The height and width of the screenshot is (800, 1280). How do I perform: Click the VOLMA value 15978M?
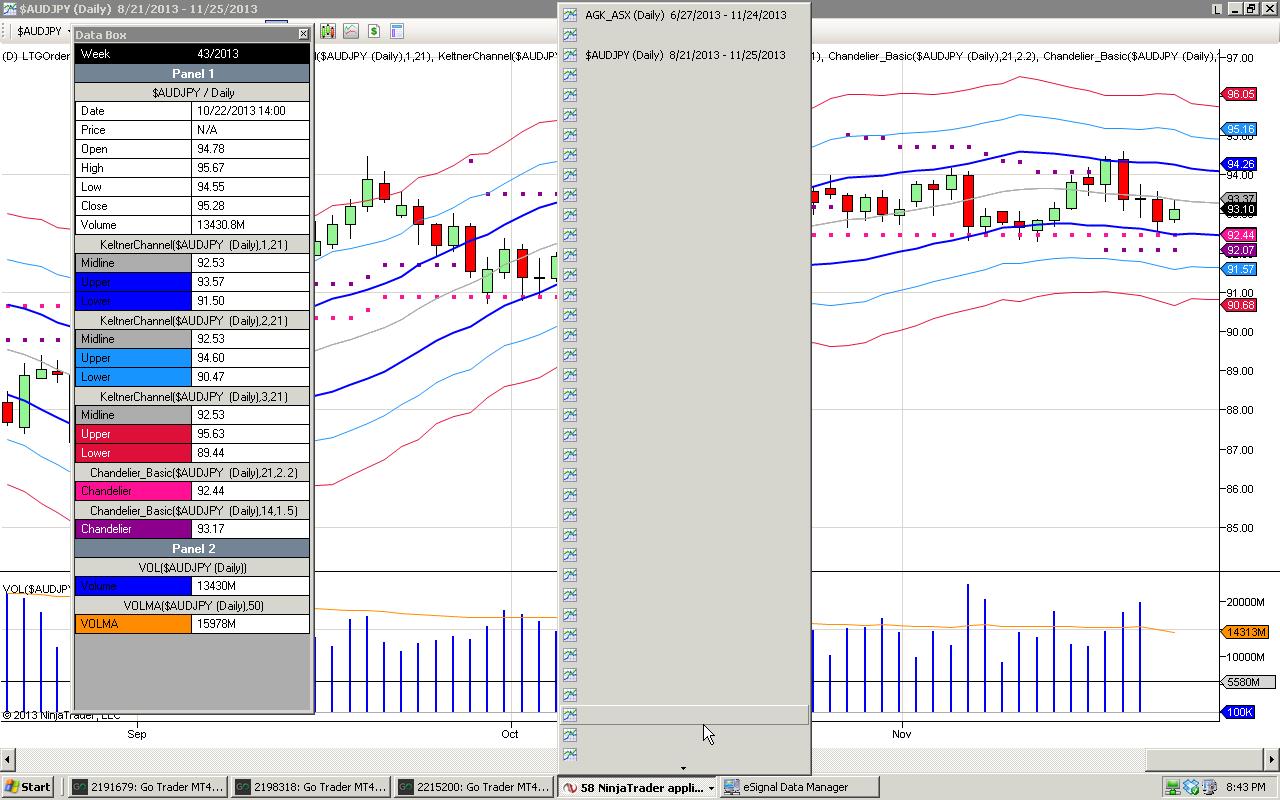pyautogui.click(x=250, y=624)
